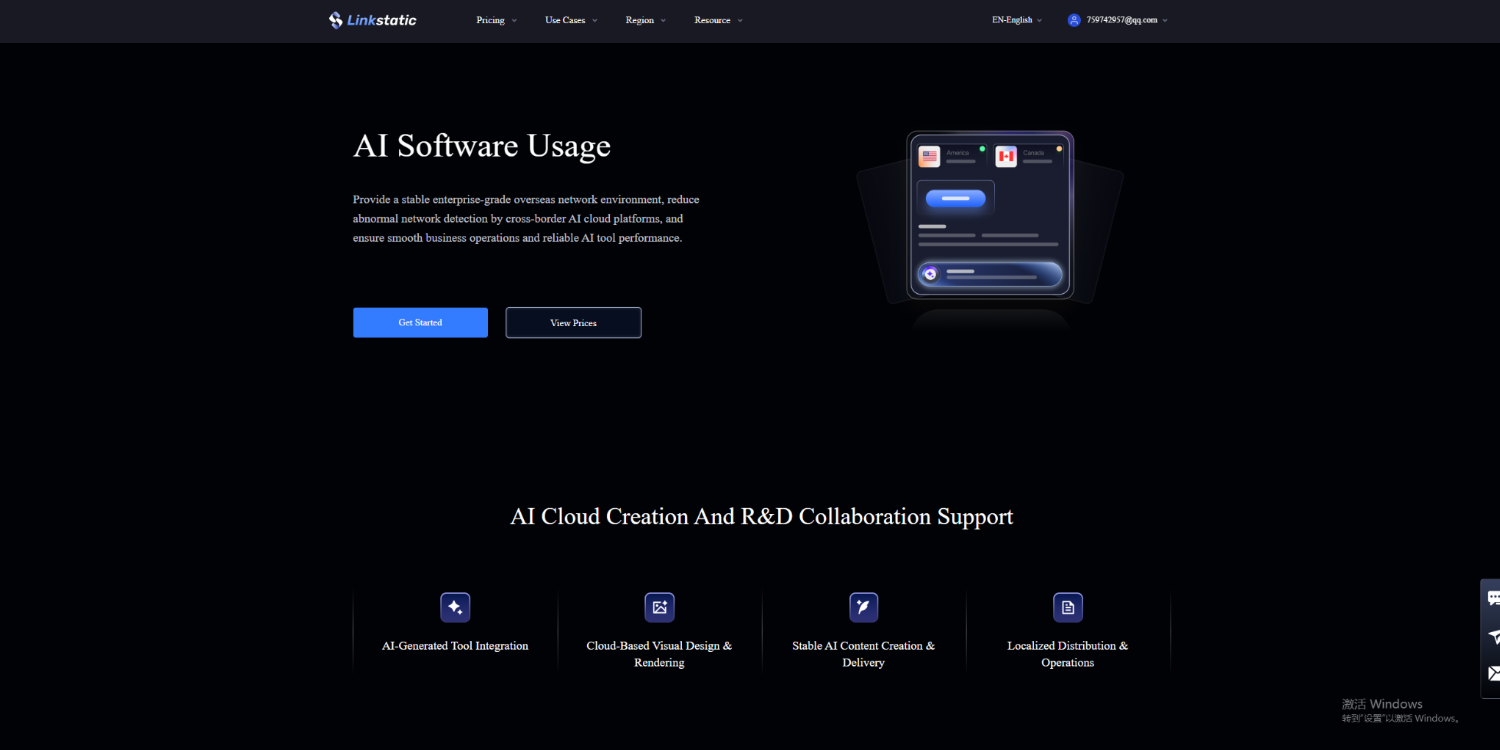Open the Region dropdown
The height and width of the screenshot is (750, 1500).
click(x=645, y=20)
